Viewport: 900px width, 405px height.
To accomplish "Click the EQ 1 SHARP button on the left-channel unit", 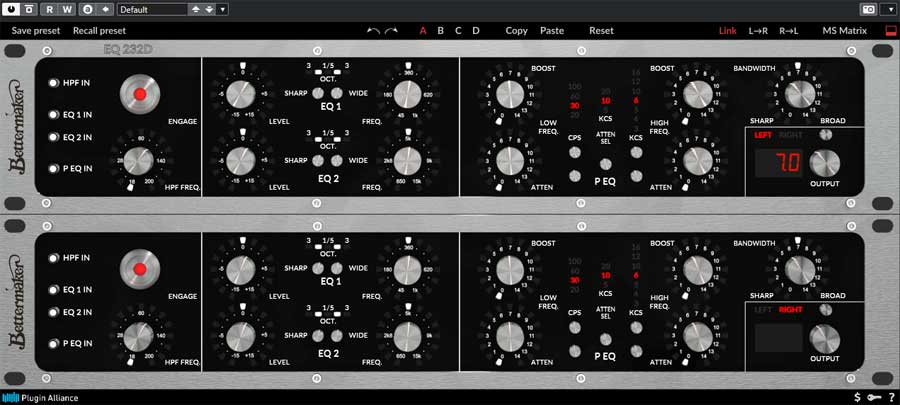I will click(x=318, y=94).
